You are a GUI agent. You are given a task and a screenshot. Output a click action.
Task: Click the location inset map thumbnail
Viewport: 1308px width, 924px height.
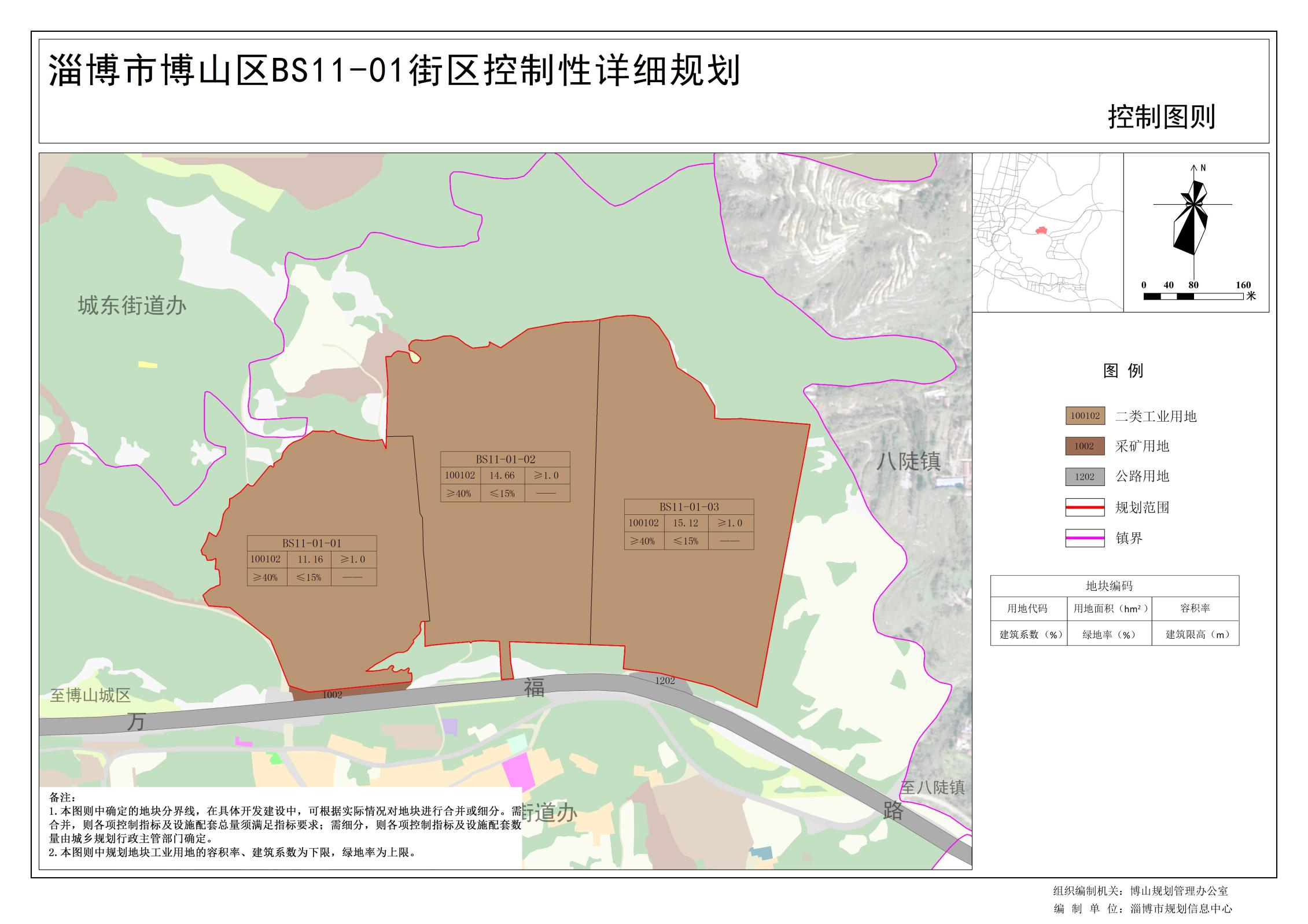[1047, 232]
